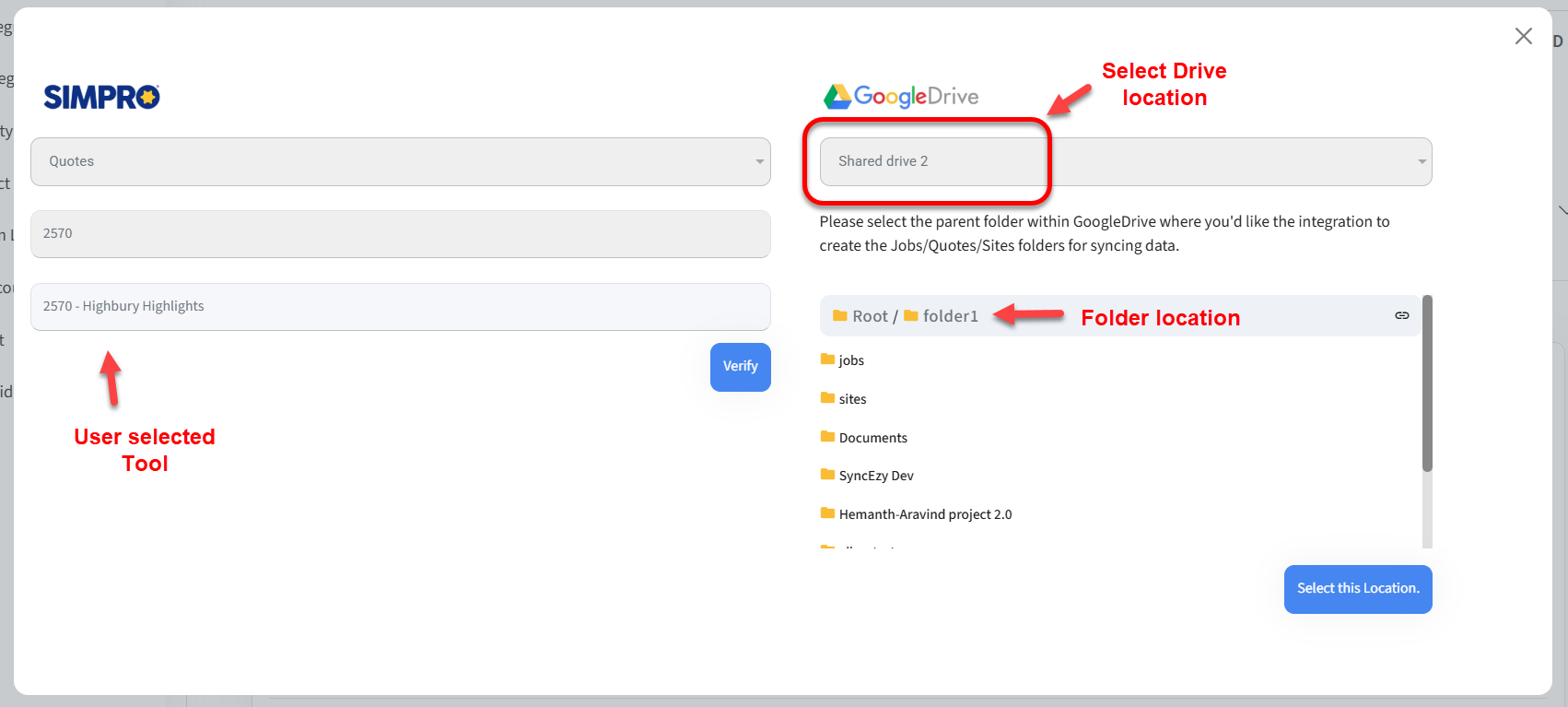Navigate to Root in the breadcrumb
The width and height of the screenshot is (1568, 707).
869,316
